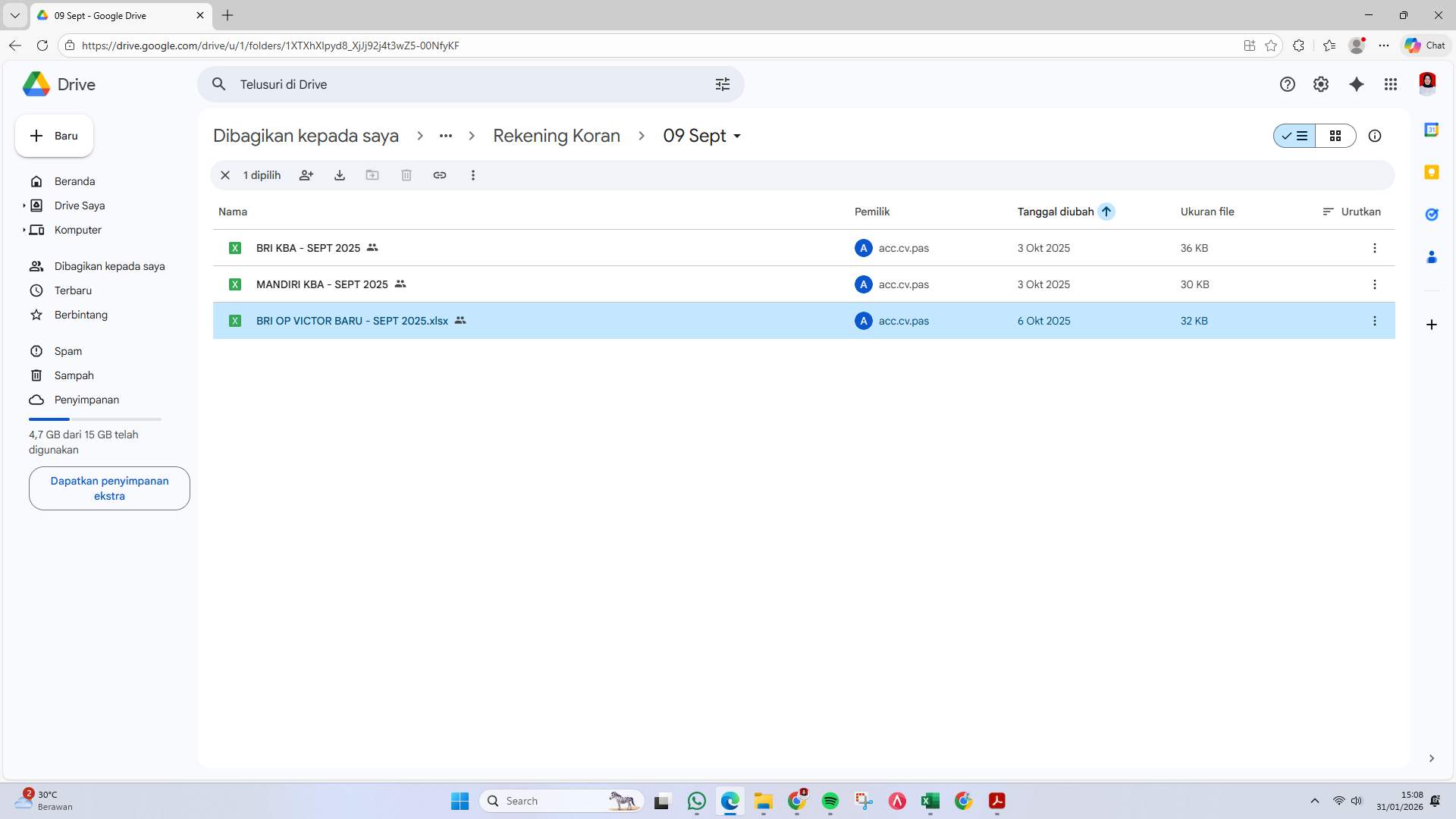Open the search filter options icon

click(x=723, y=84)
